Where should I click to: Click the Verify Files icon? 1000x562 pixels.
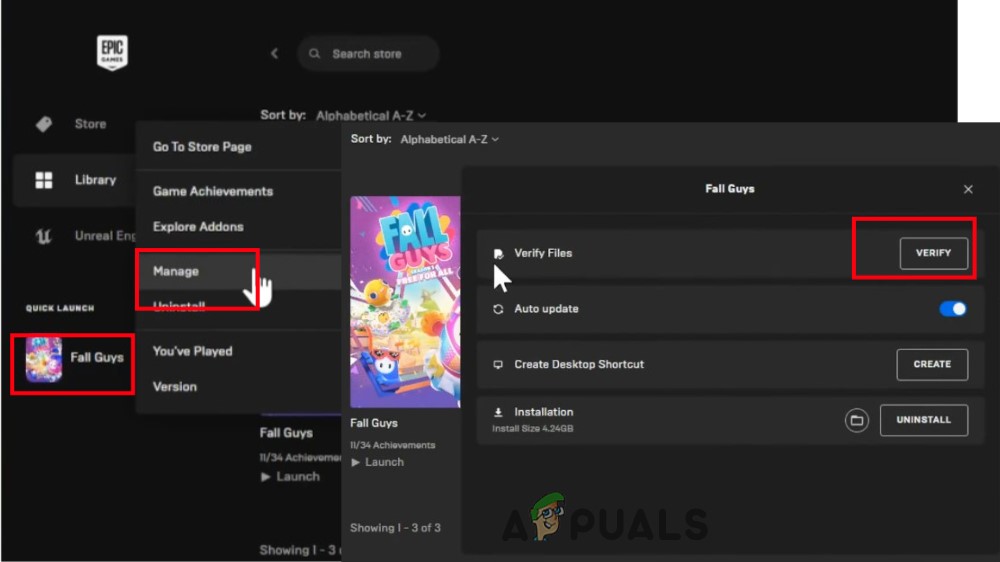click(498, 254)
